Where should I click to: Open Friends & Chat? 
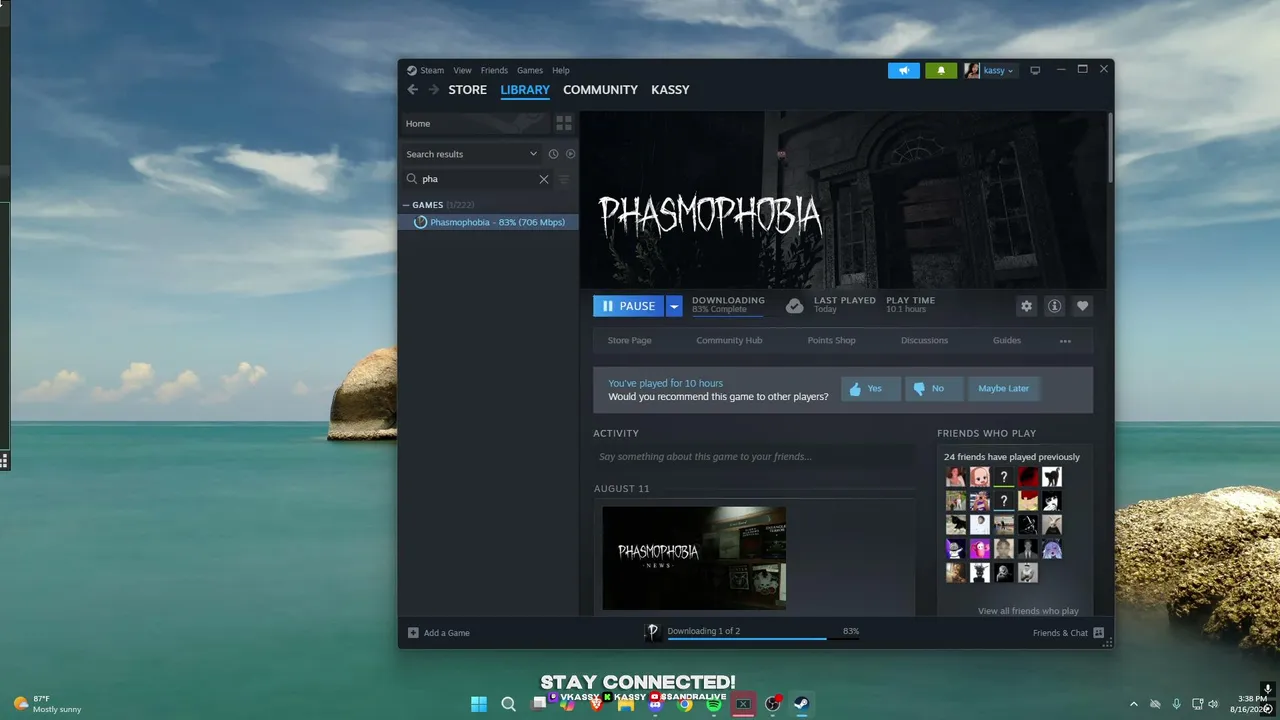click(1068, 633)
